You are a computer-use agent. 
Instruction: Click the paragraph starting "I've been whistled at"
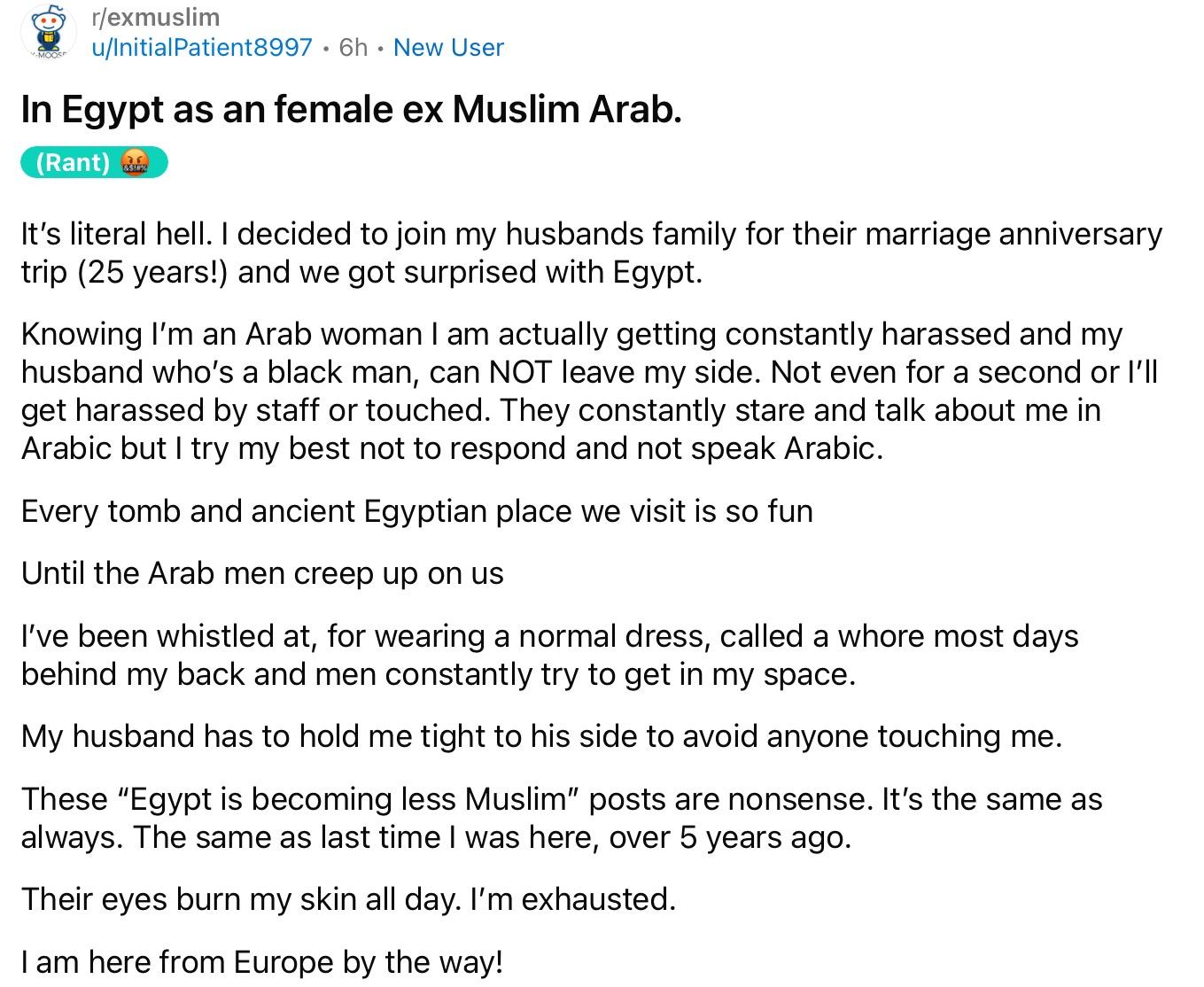pyautogui.click(x=549, y=655)
